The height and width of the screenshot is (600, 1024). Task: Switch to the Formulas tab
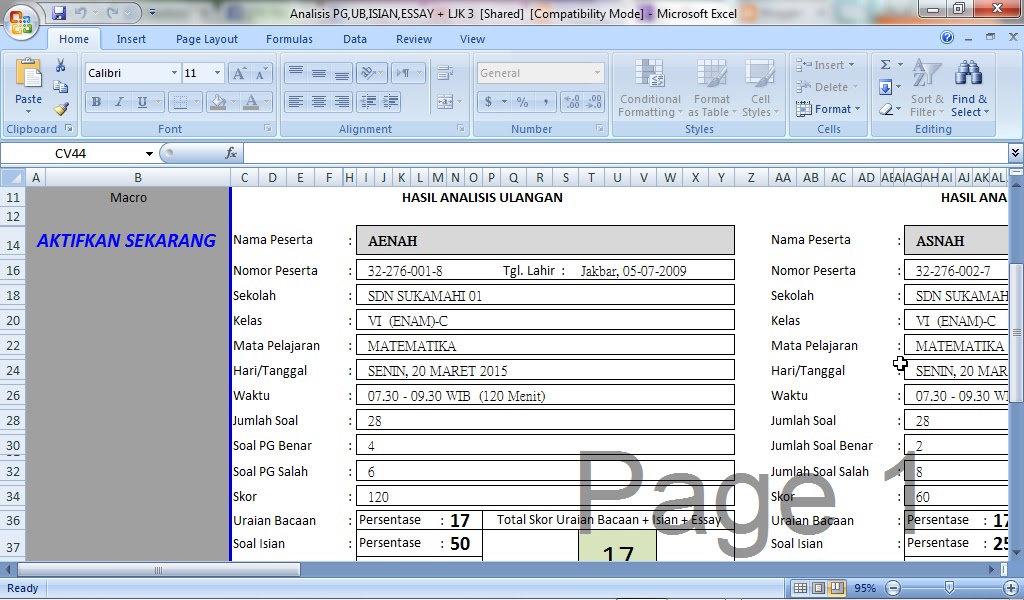click(289, 39)
